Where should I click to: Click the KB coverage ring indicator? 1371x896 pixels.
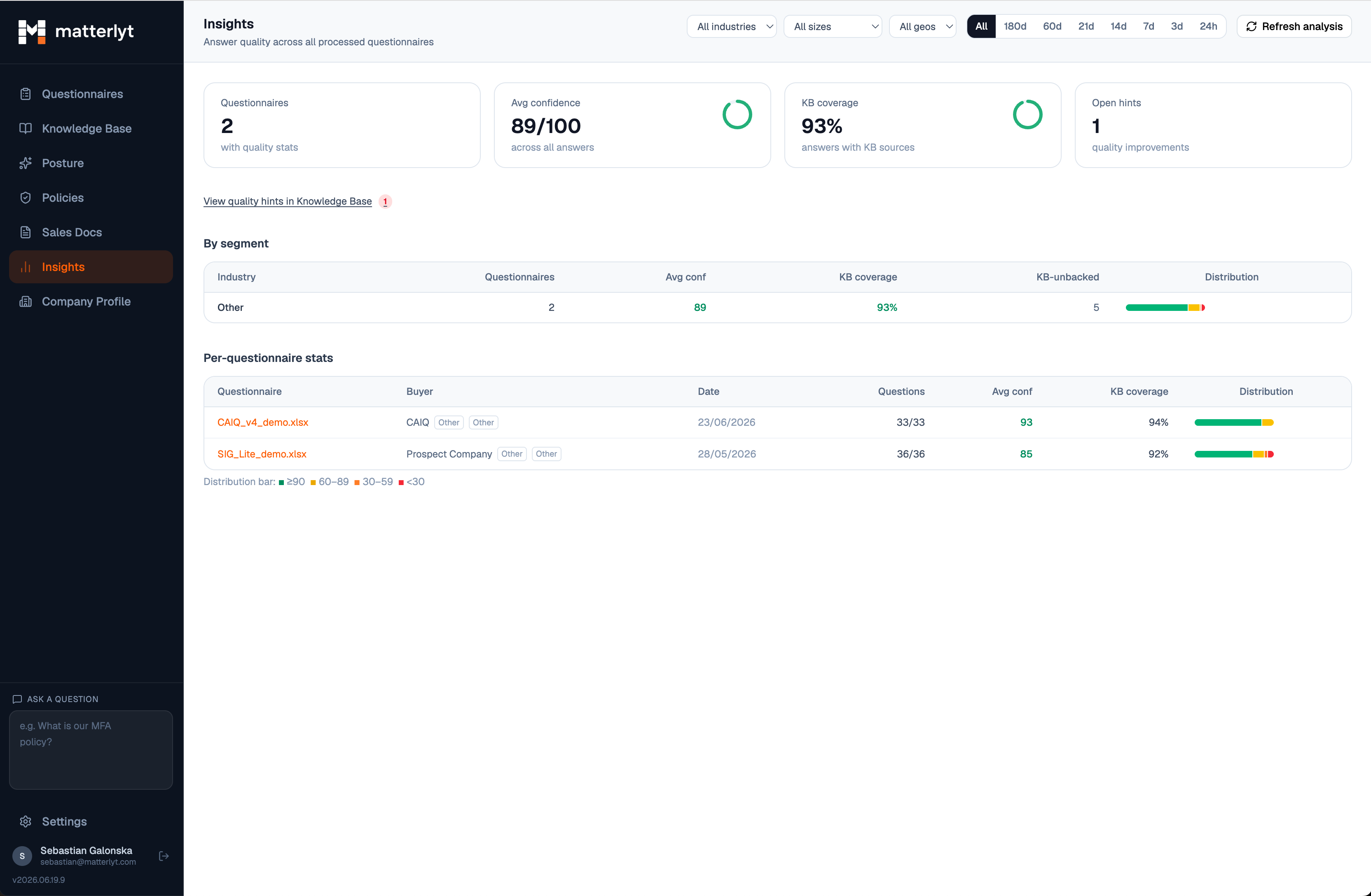(x=1027, y=114)
